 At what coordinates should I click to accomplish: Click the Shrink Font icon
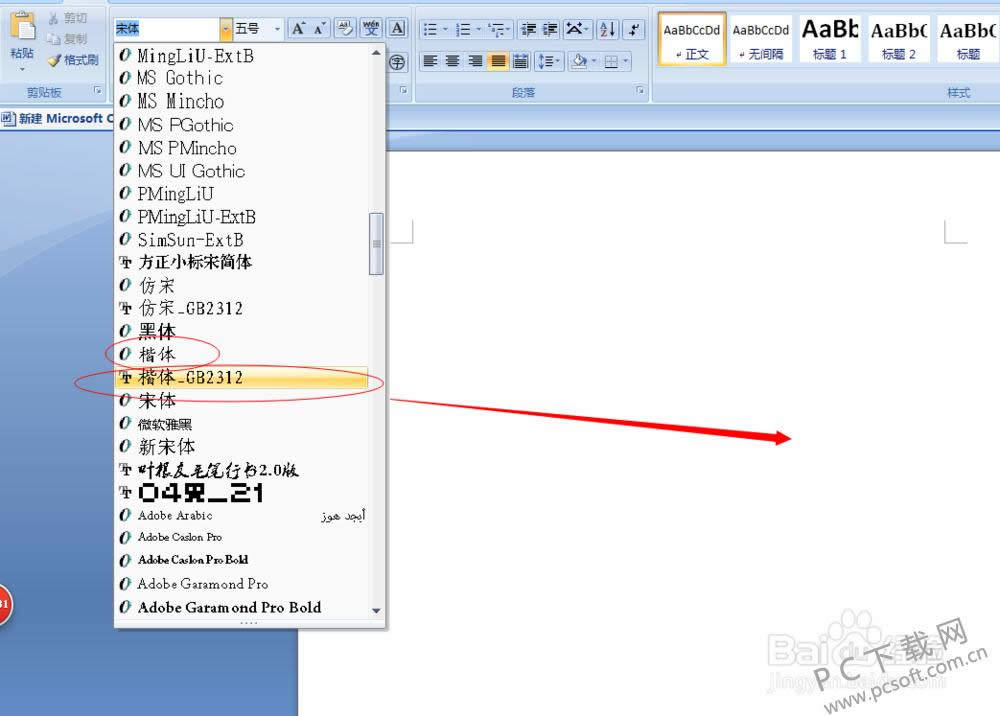(318, 28)
